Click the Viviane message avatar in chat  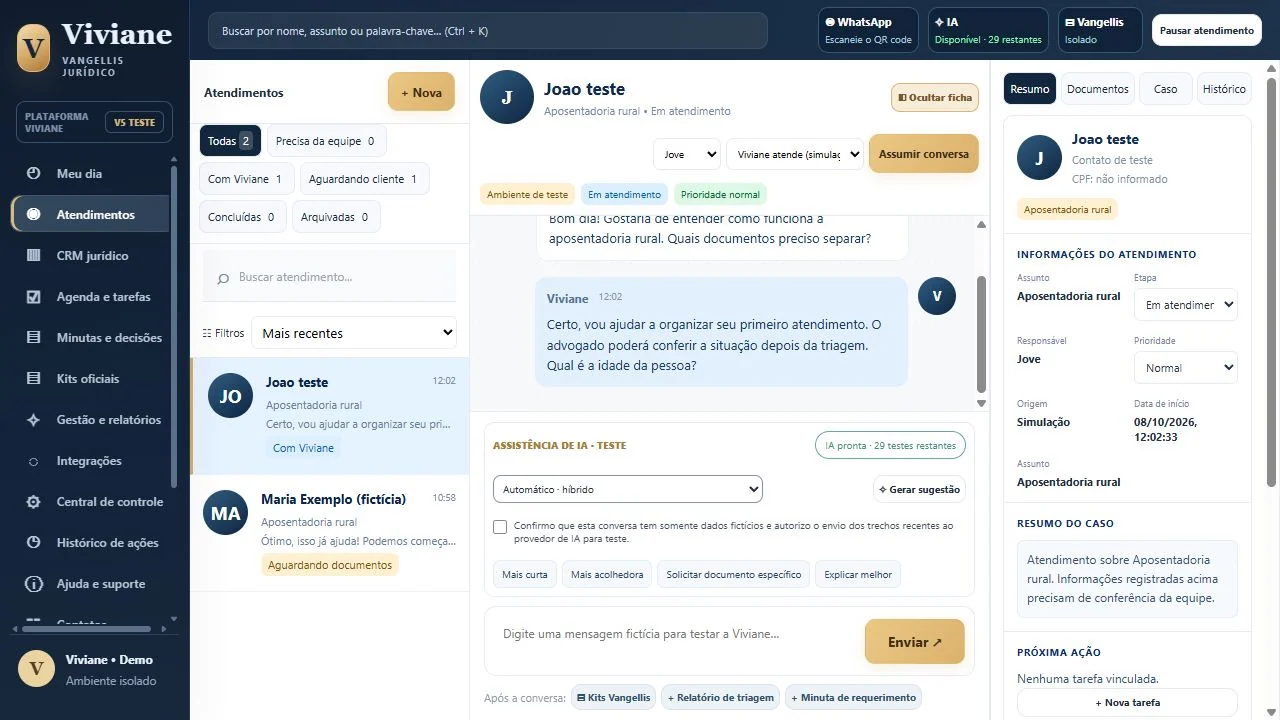937,296
